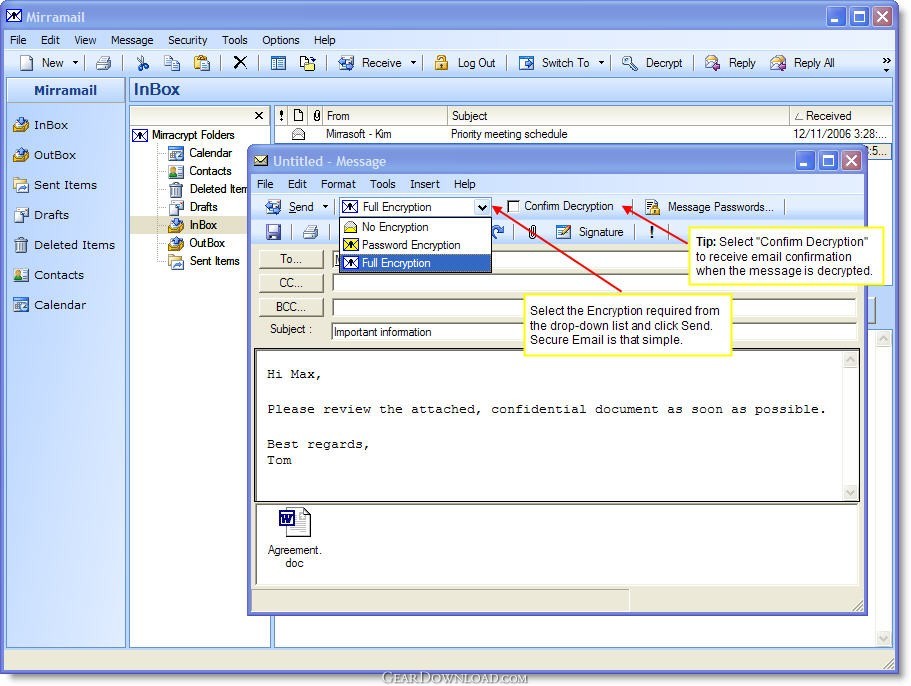Click the BCC... button

290,307
